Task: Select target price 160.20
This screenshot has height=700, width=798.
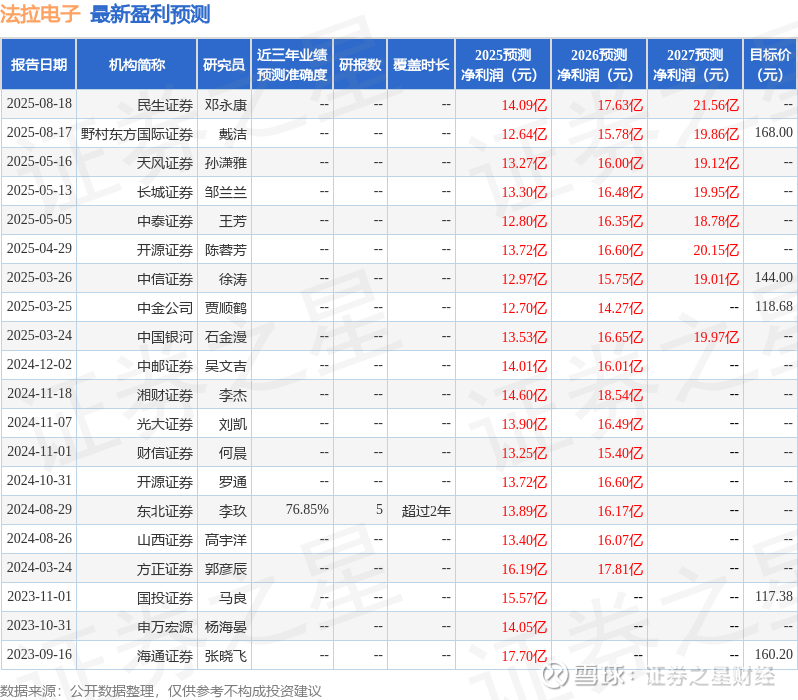Action: [774, 655]
